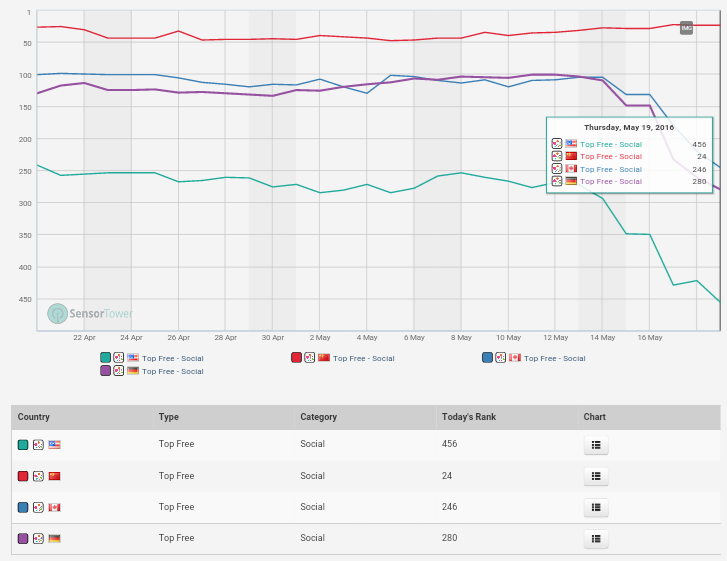Sort table by Today's Rank header
This screenshot has height=561, width=727.
pos(468,417)
